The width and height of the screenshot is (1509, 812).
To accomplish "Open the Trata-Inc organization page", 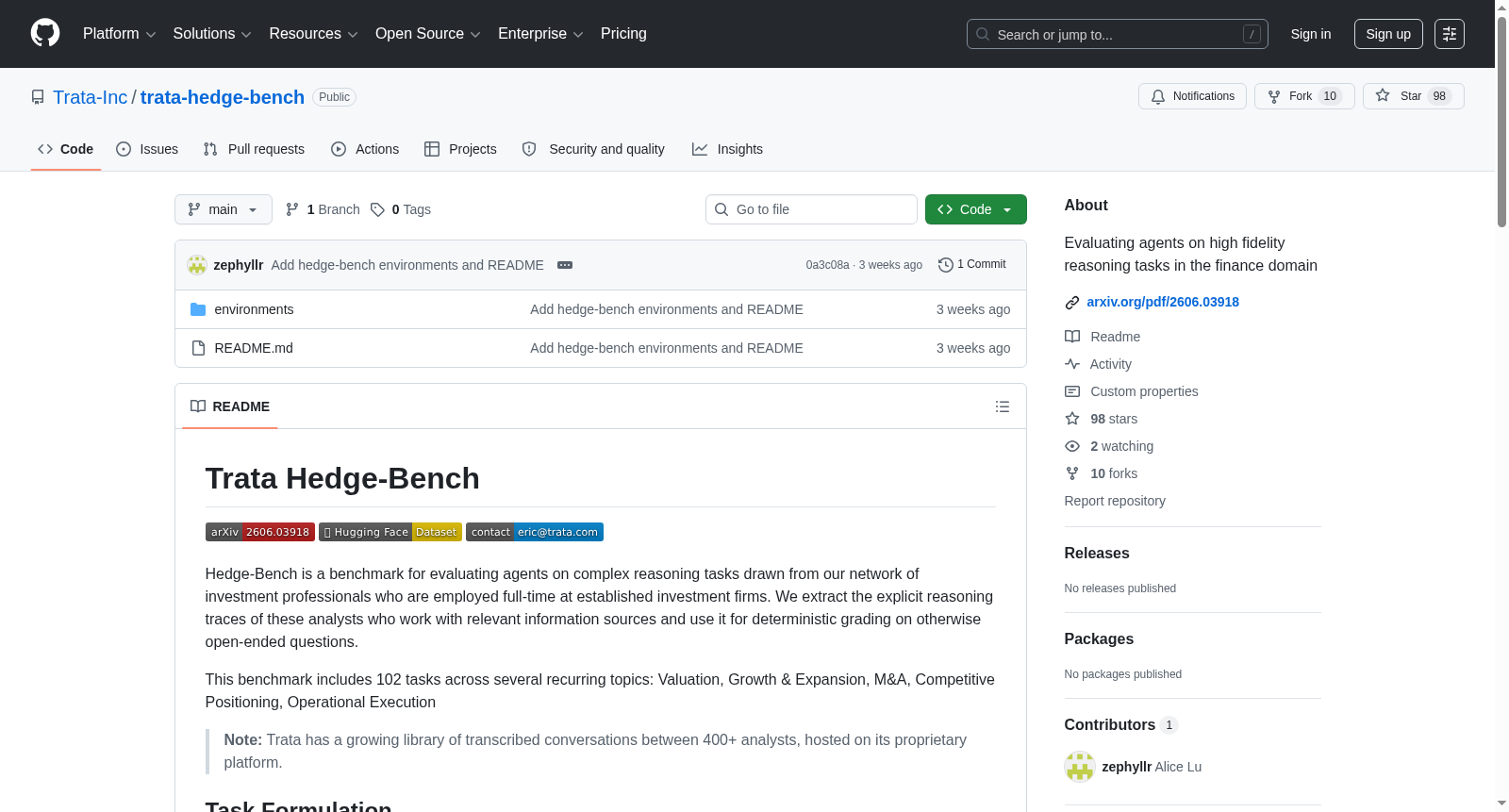I will tap(90, 97).
